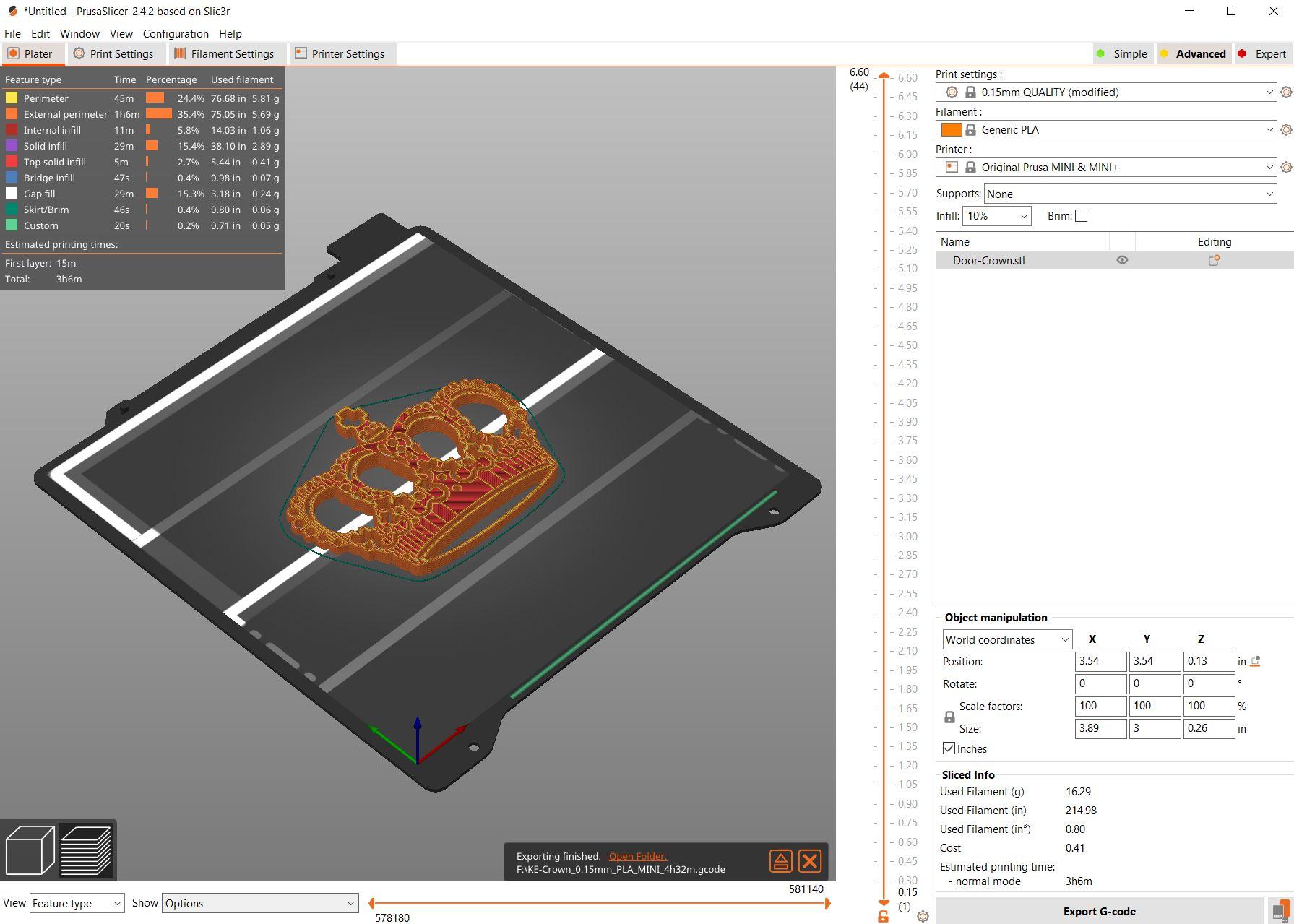Viewport: 1294px width, 924px height.
Task: Open vertical slider settings cog icon
Action: pyautogui.click(x=923, y=916)
